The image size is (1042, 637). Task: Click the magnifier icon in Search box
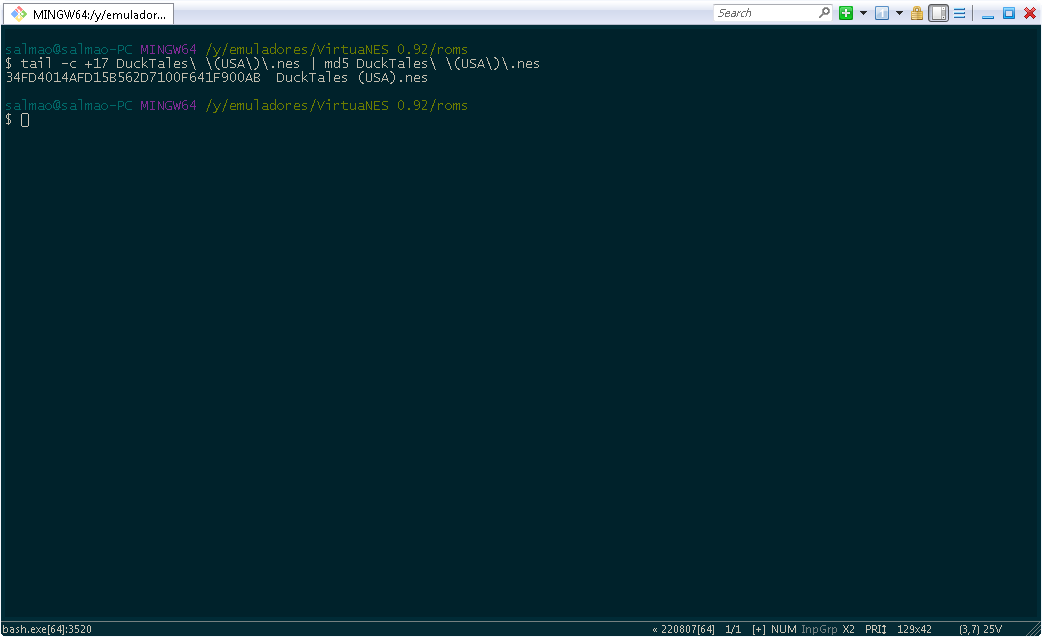pos(824,13)
